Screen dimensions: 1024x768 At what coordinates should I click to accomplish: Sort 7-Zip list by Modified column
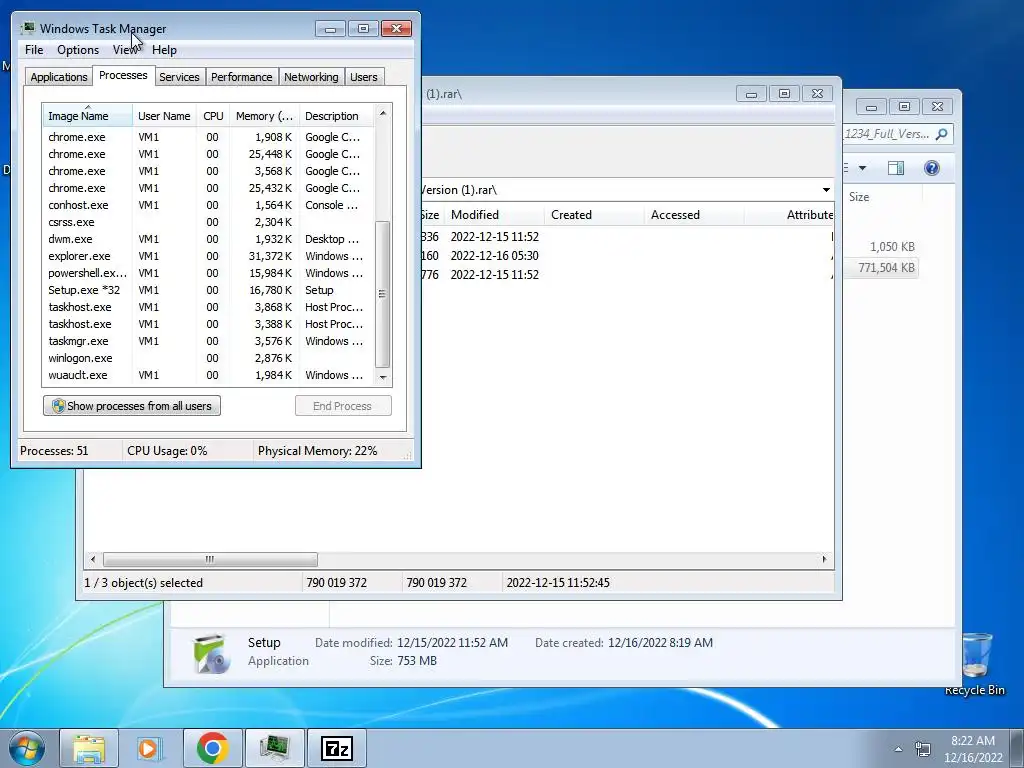[x=494, y=215]
